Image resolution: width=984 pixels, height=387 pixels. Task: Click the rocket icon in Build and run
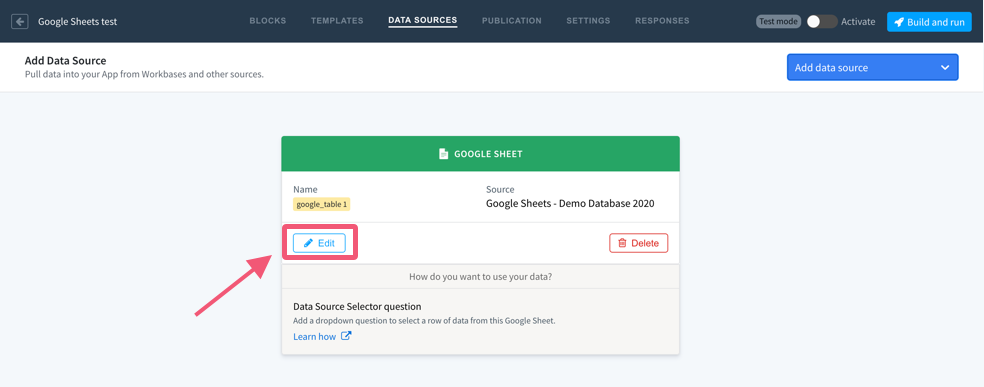tap(899, 22)
